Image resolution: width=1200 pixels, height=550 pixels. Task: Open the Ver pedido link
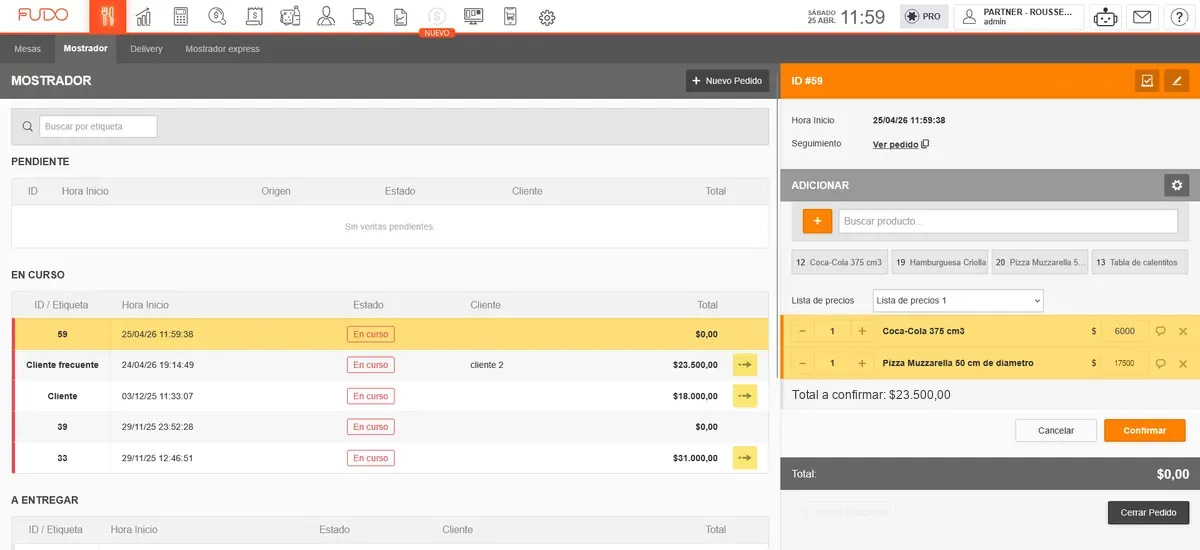(895, 144)
